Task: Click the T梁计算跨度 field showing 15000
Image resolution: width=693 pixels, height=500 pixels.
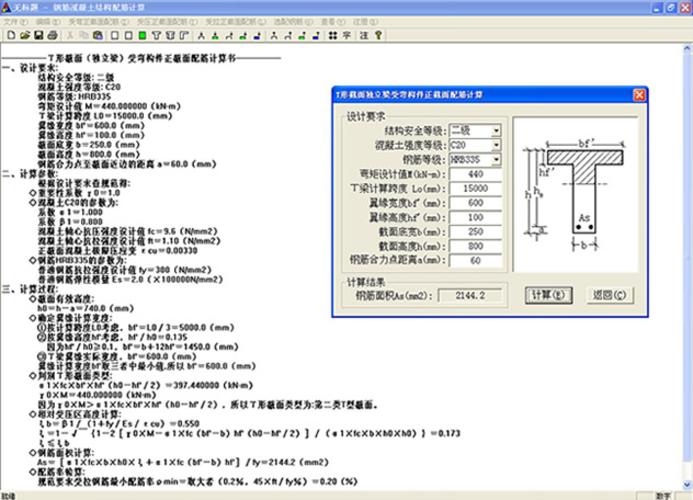Action: tap(476, 189)
